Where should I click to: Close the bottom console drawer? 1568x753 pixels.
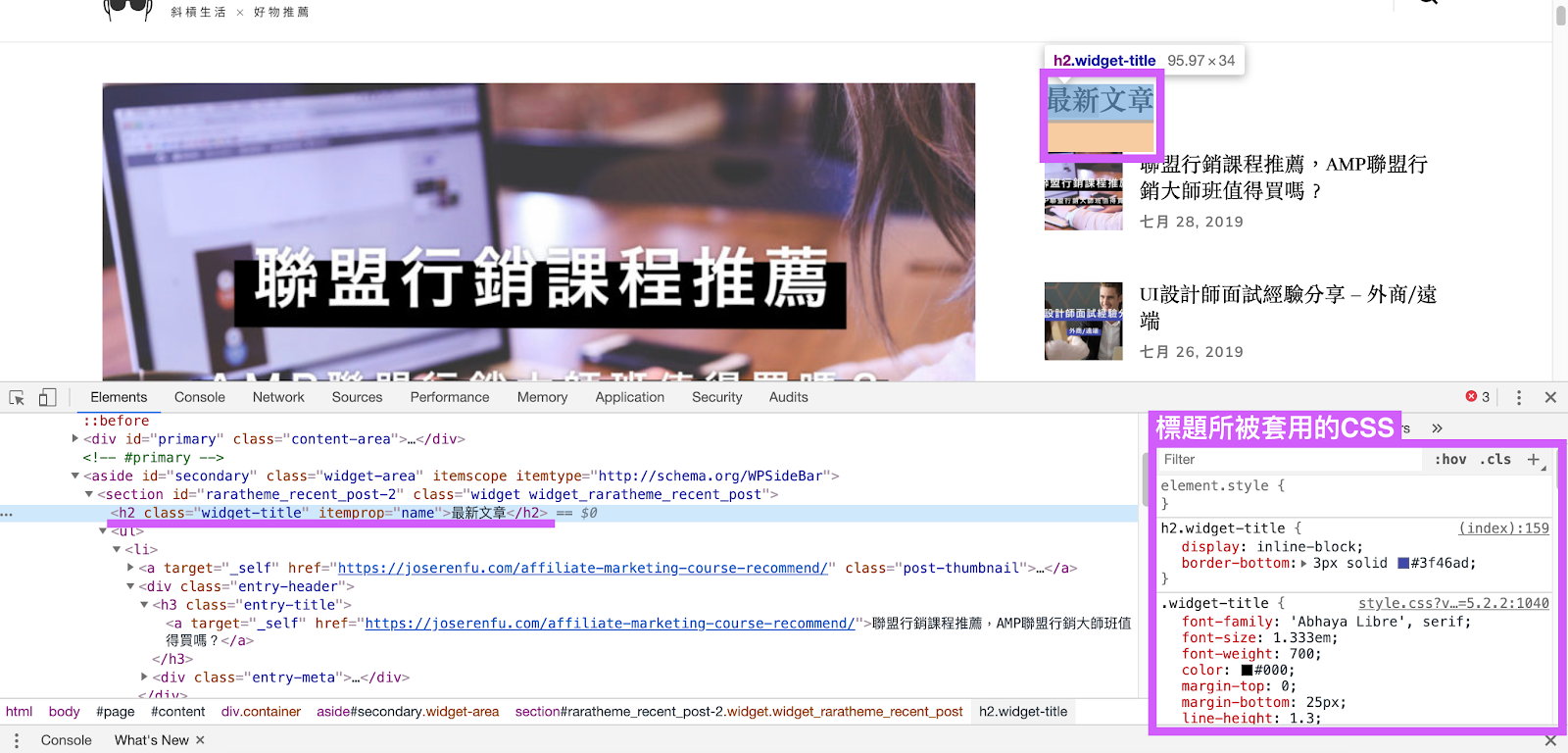click(1550, 740)
